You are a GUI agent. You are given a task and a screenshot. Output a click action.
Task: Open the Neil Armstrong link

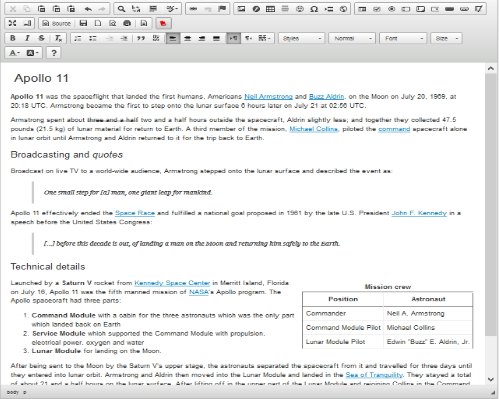(x=268, y=97)
